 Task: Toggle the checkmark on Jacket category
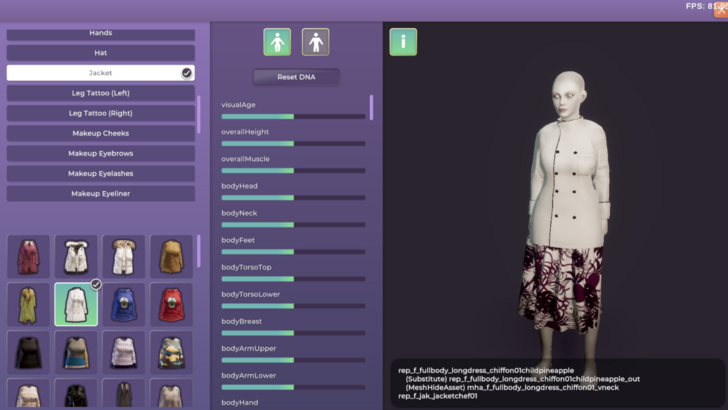point(186,73)
